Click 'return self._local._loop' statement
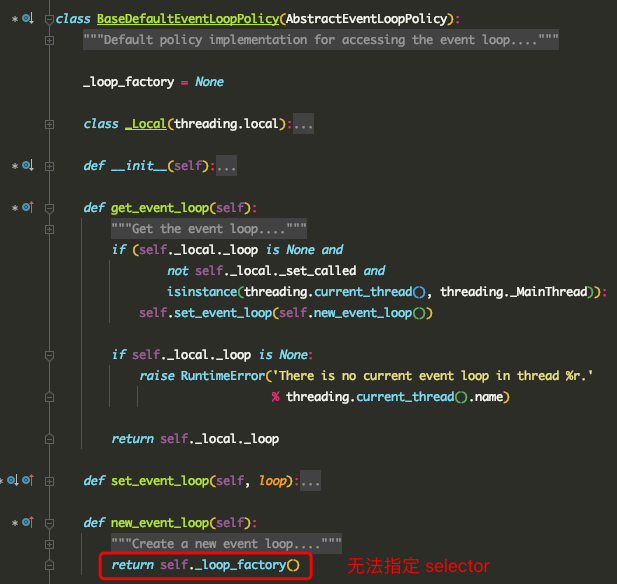617x584 pixels. click(195, 438)
